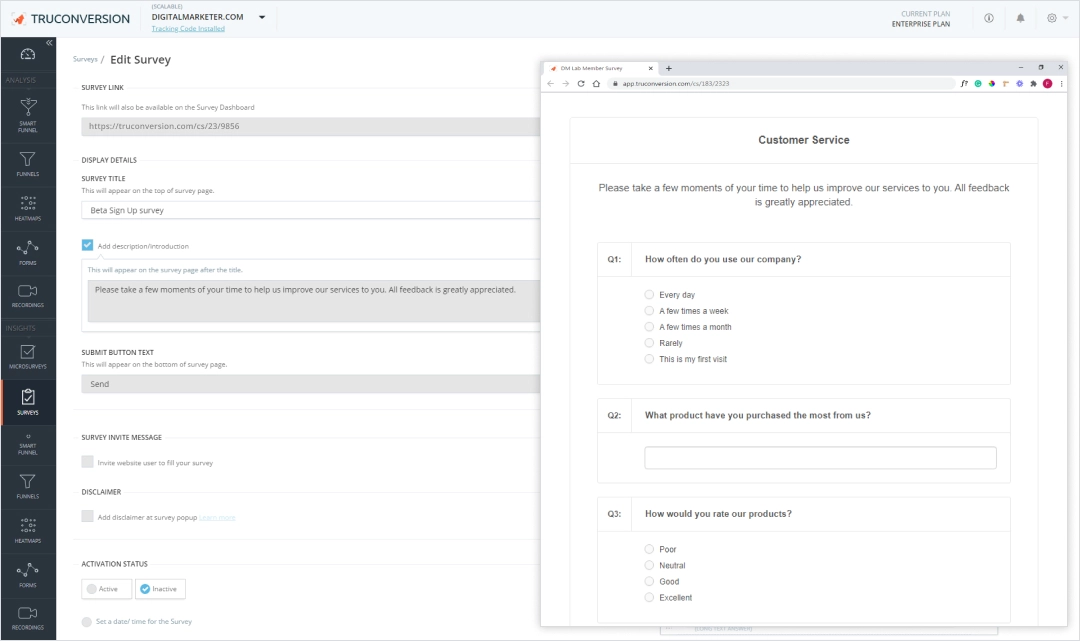Viewport: 1080px width, 641px height.
Task: Expand the DIGITALMARKETER.COM site dropdown
Action: pyautogui.click(x=262, y=17)
